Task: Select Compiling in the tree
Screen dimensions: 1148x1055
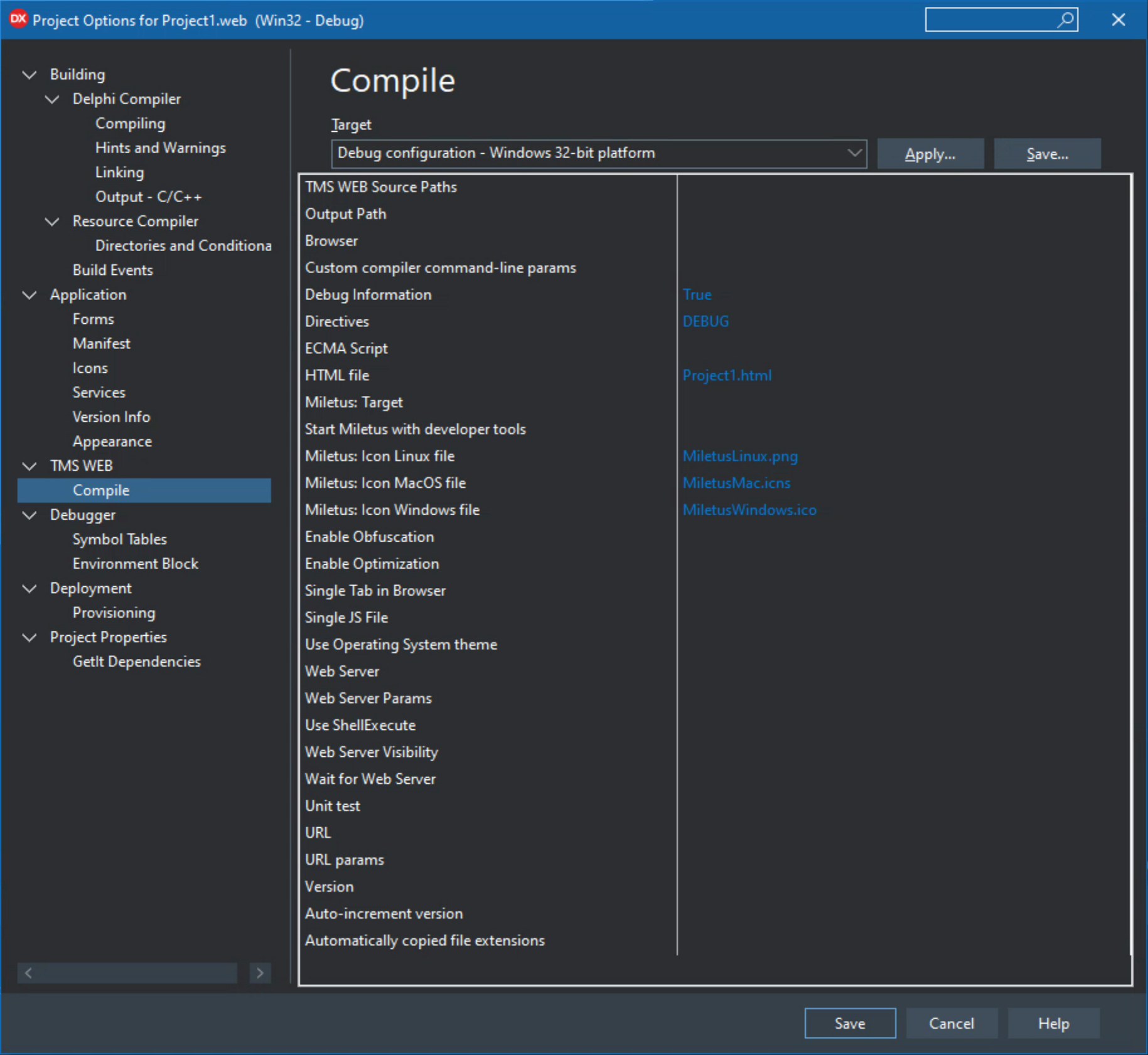Action: pos(131,124)
